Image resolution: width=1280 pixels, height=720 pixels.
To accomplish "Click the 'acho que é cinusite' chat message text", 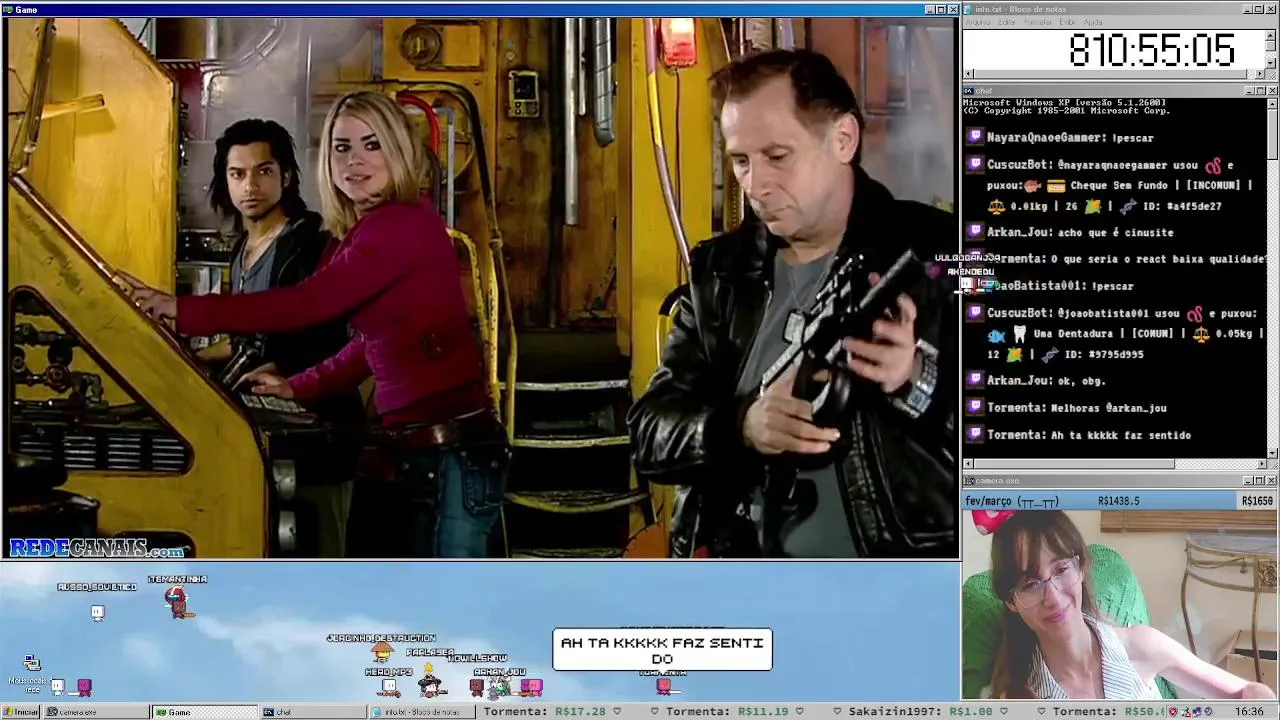I will pyautogui.click(x=1114, y=232).
